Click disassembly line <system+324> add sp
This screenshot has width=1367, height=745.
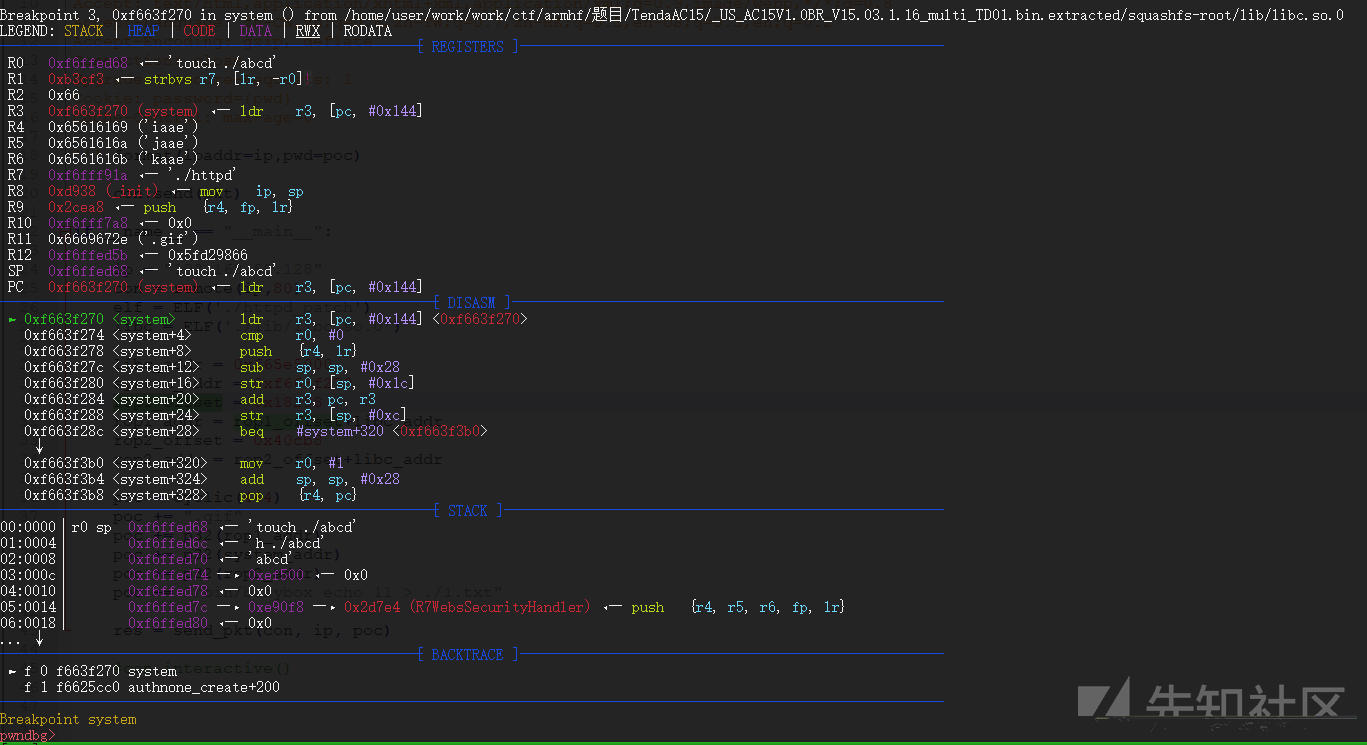[212, 479]
